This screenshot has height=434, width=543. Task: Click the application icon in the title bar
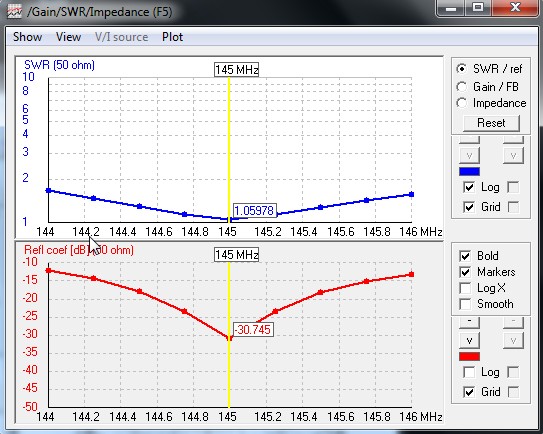point(14,12)
